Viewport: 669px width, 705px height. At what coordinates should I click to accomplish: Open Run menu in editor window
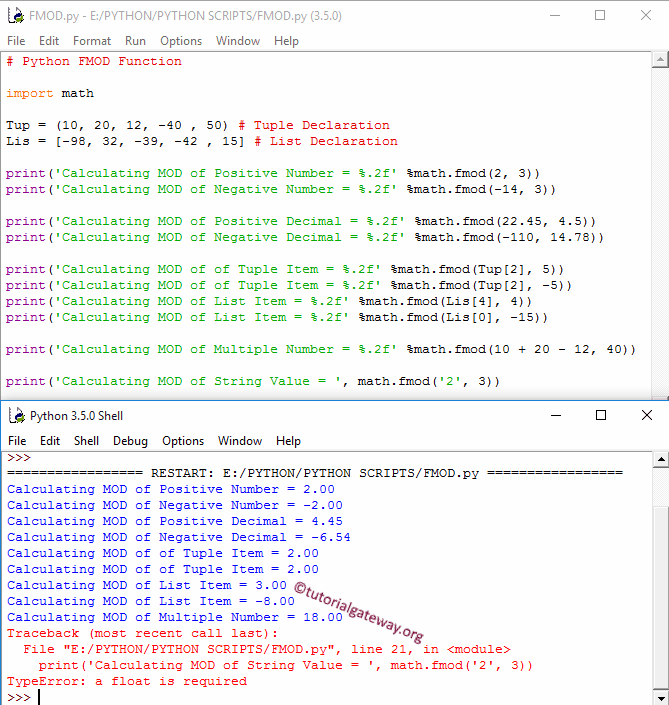tap(135, 41)
